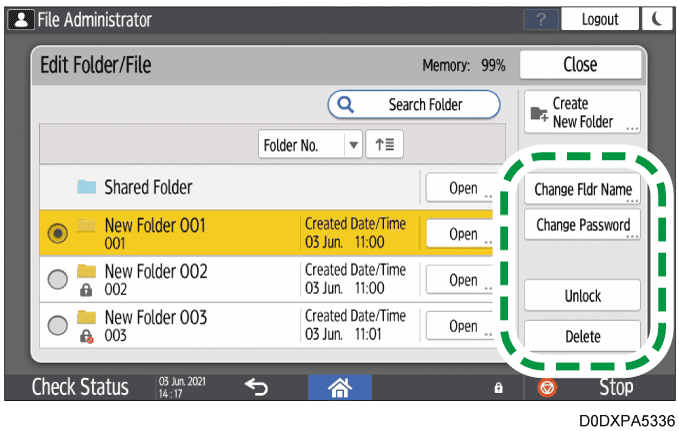Select New Folder 002 radio button
Image resolution: width=679 pixels, height=431 pixels.
(58, 279)
